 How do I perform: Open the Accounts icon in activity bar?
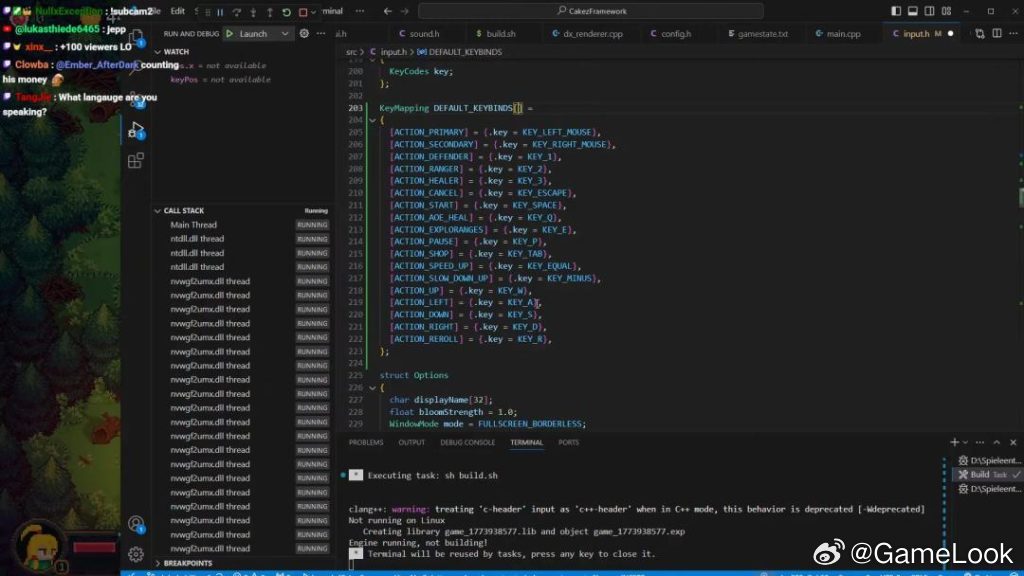coord(136,523)
